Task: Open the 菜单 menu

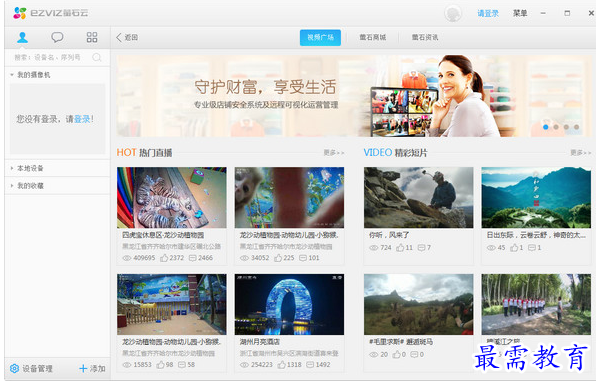Action: click(520, 13)
